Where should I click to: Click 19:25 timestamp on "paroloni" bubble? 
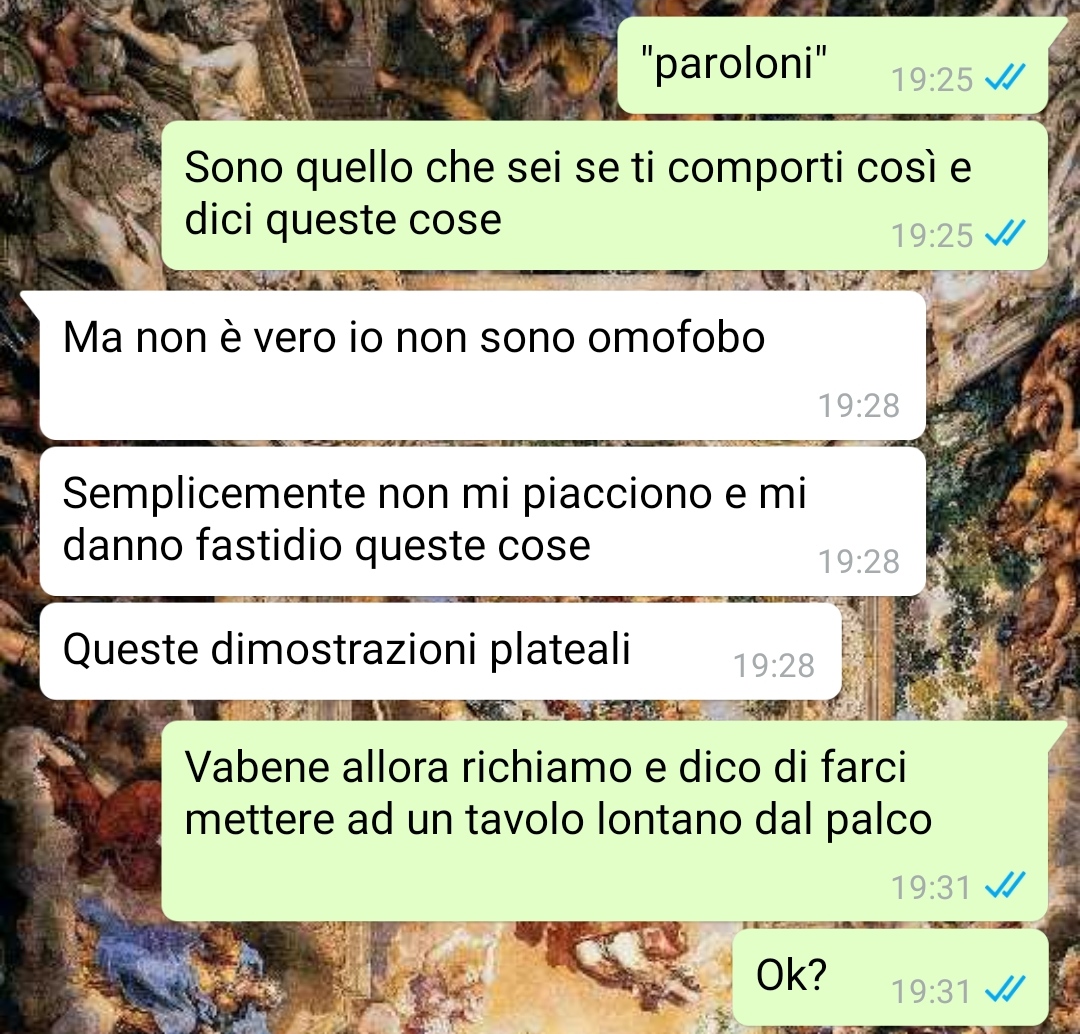[932, 80]
